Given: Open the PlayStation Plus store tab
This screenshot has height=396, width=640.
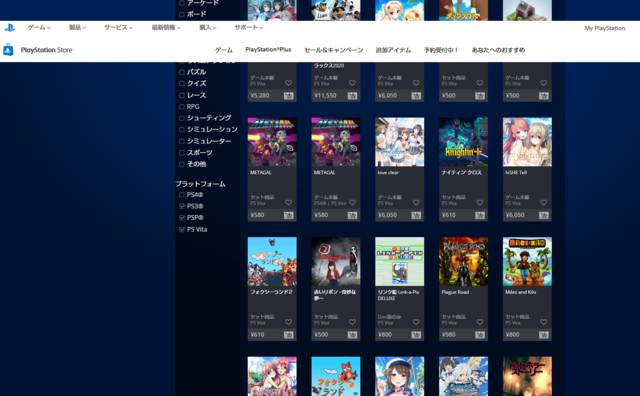Looking at the screenshot, I should [x=268, y=49].
